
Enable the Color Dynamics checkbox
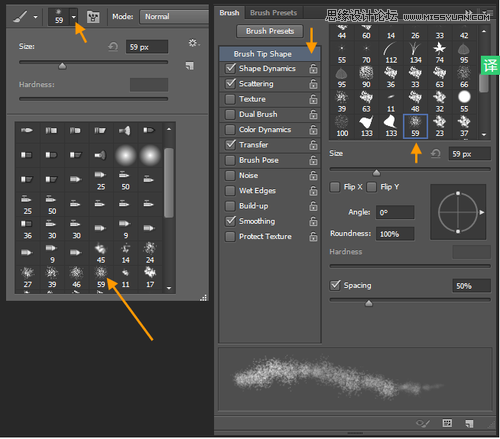coord(230,129)
